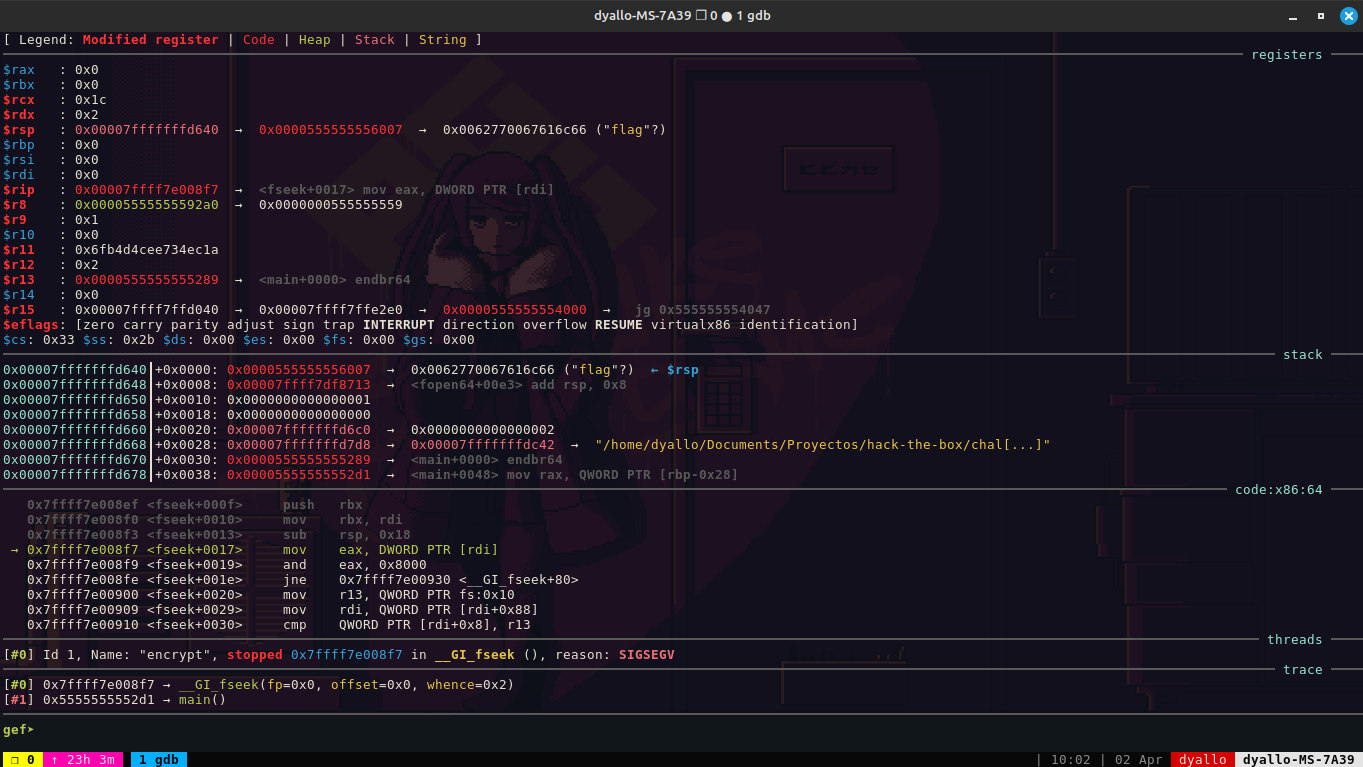The height and width of the screenshot is (767, 1363).
Task: Click the $r13 value 0x0000555555555289
Action: (x=146, y=280)
